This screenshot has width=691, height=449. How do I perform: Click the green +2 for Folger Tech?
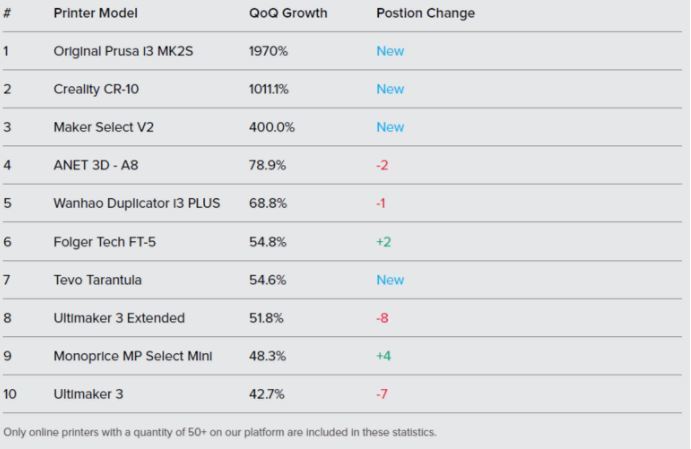pyautogui.click(x=383, y=242)
